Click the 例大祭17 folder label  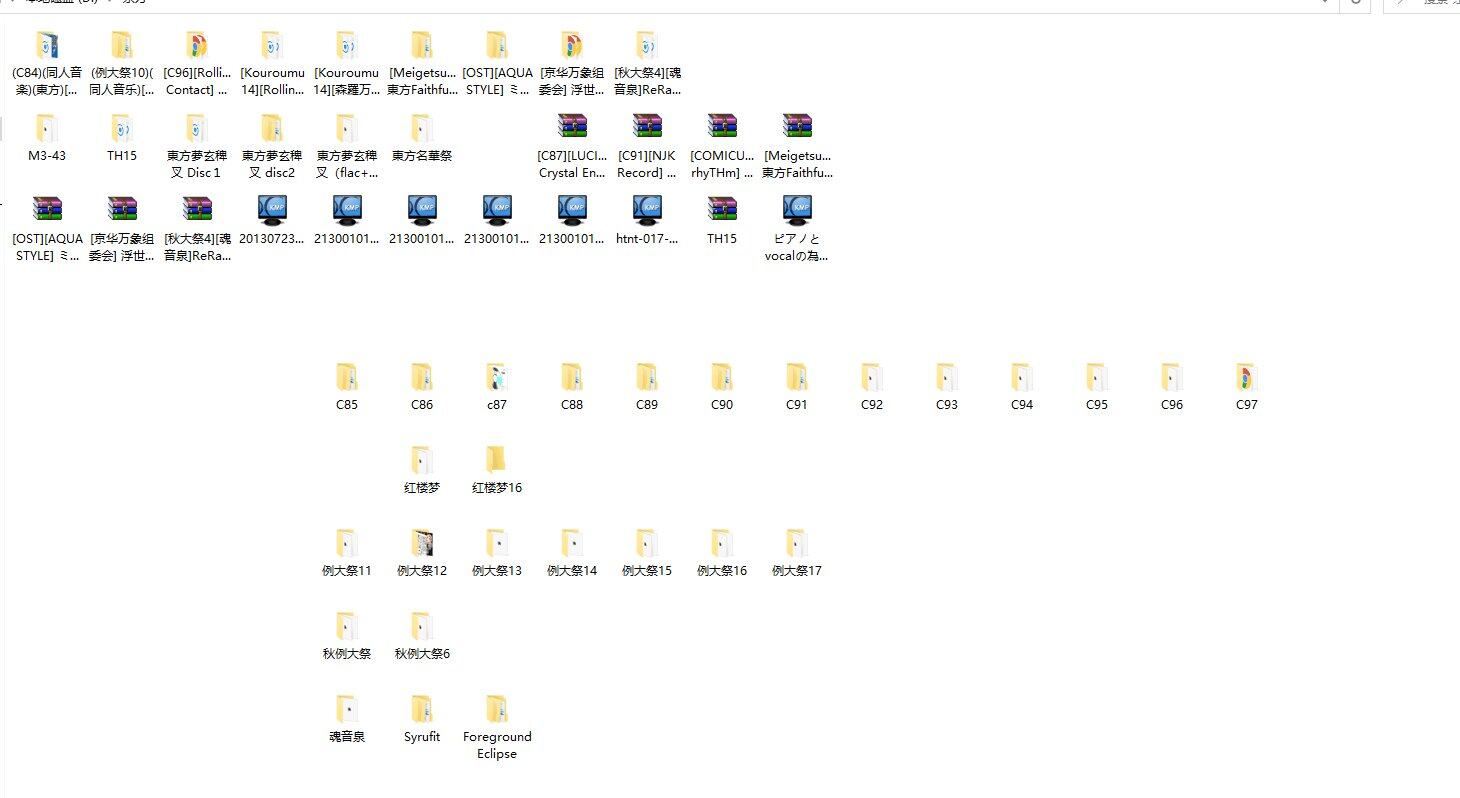[x=797, y=571]
